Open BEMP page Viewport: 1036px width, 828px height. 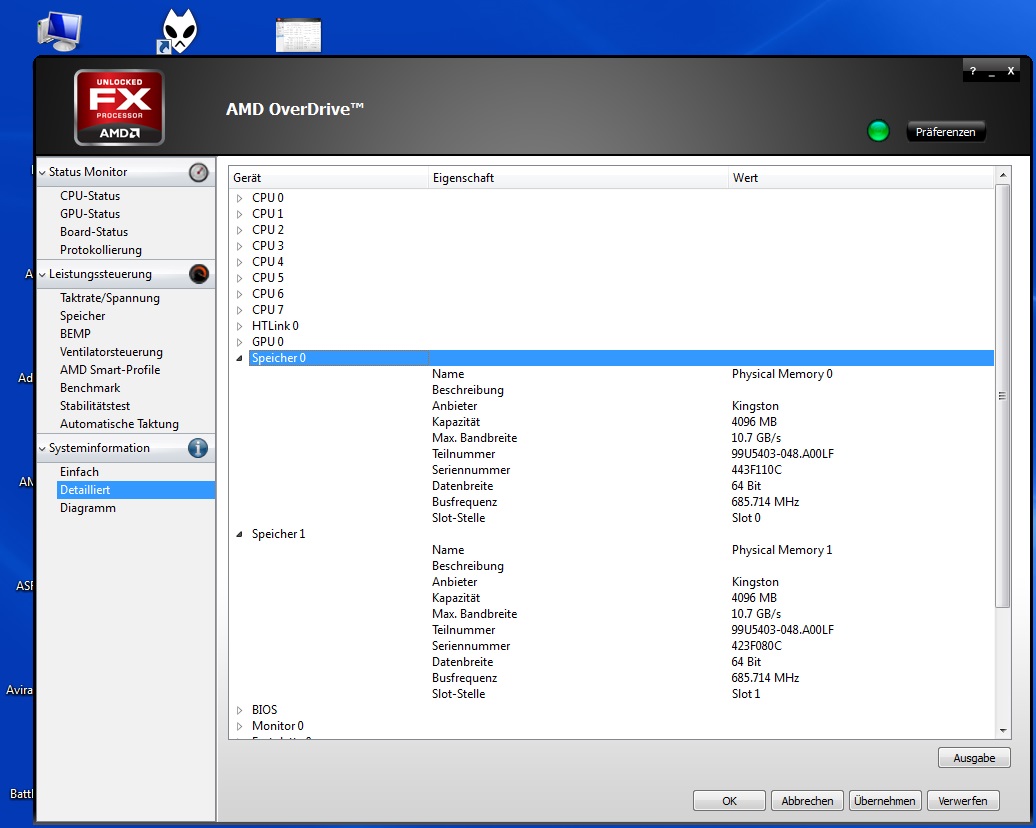75,334
